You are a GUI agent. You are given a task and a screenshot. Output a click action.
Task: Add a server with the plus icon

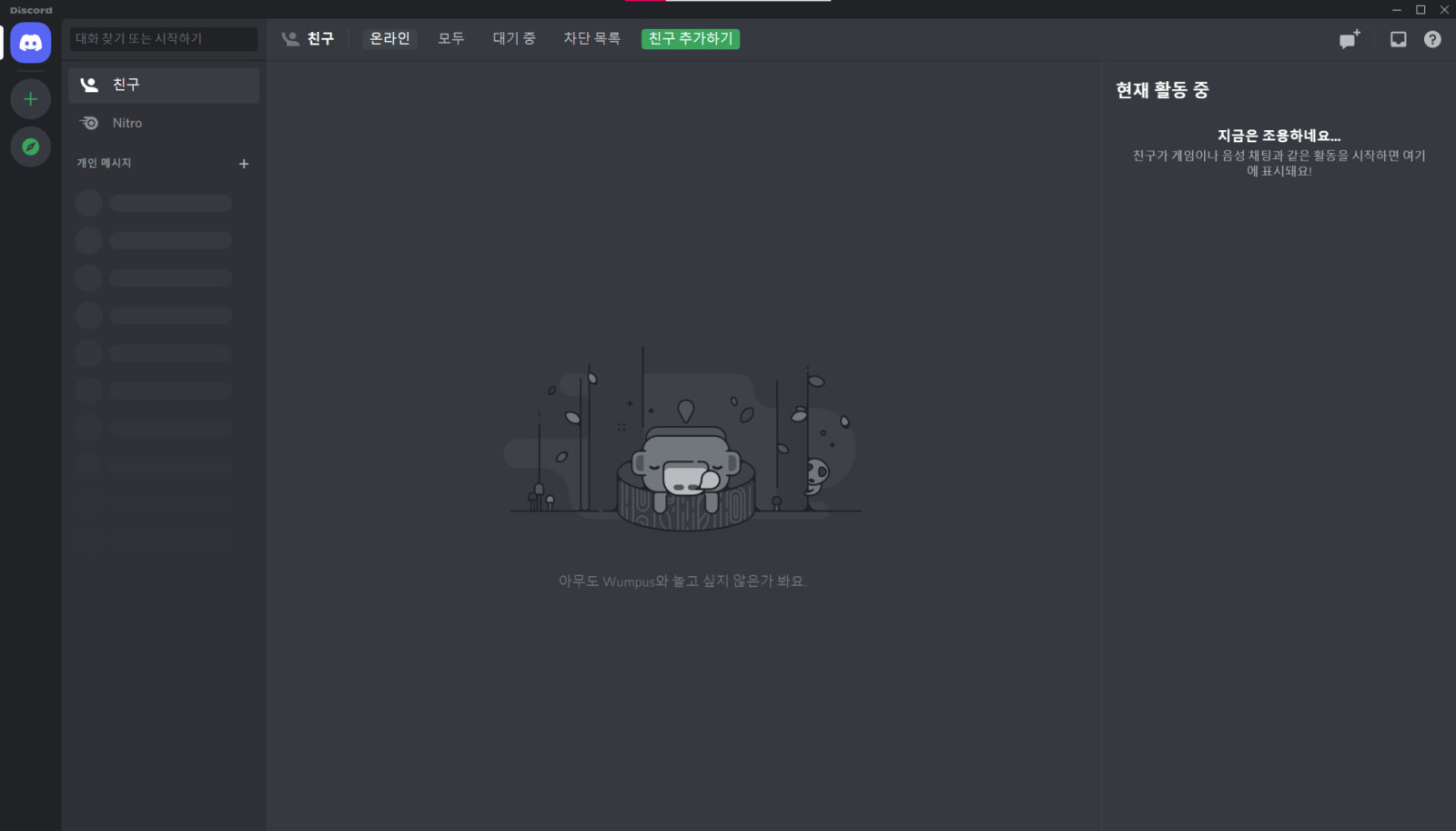(31, 98)
